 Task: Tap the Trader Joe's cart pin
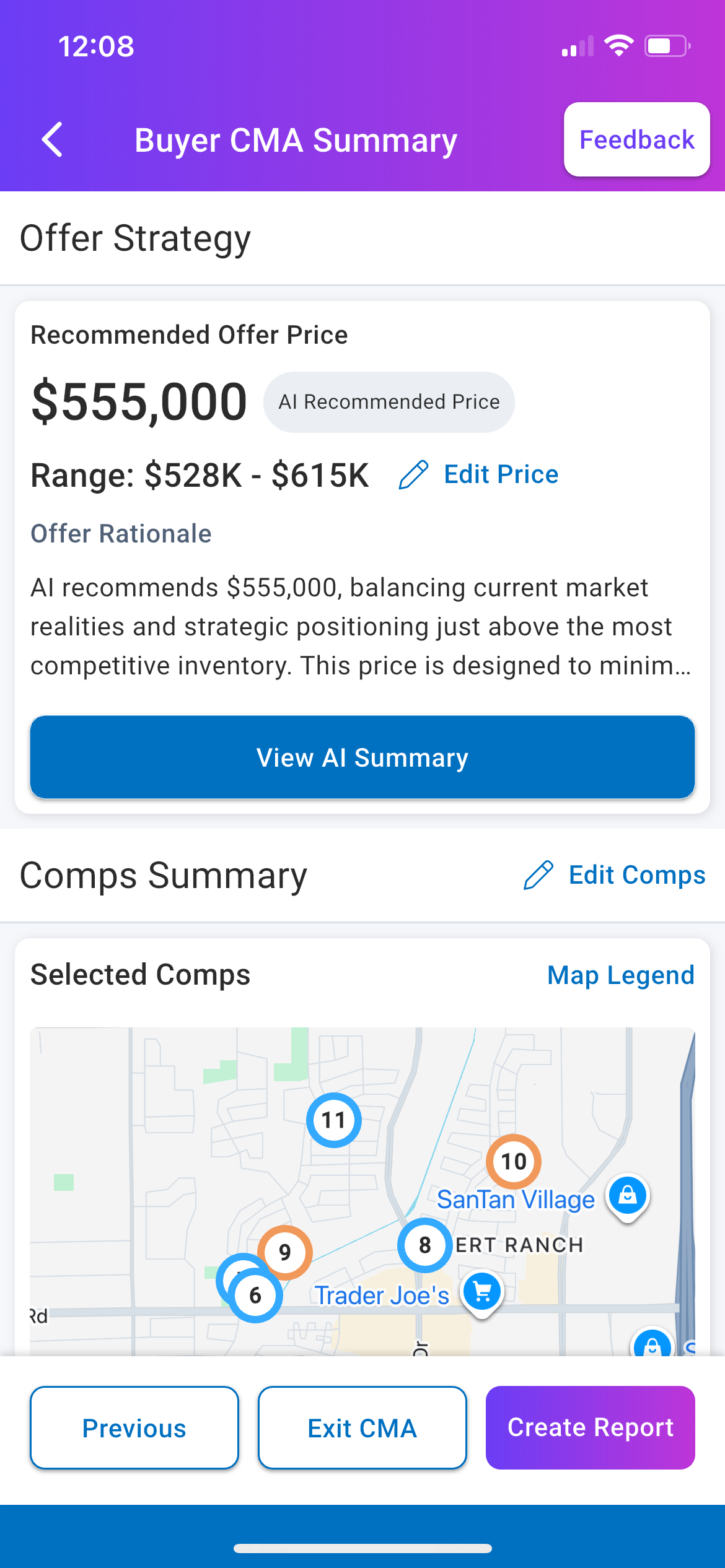tap(482, 1292)
